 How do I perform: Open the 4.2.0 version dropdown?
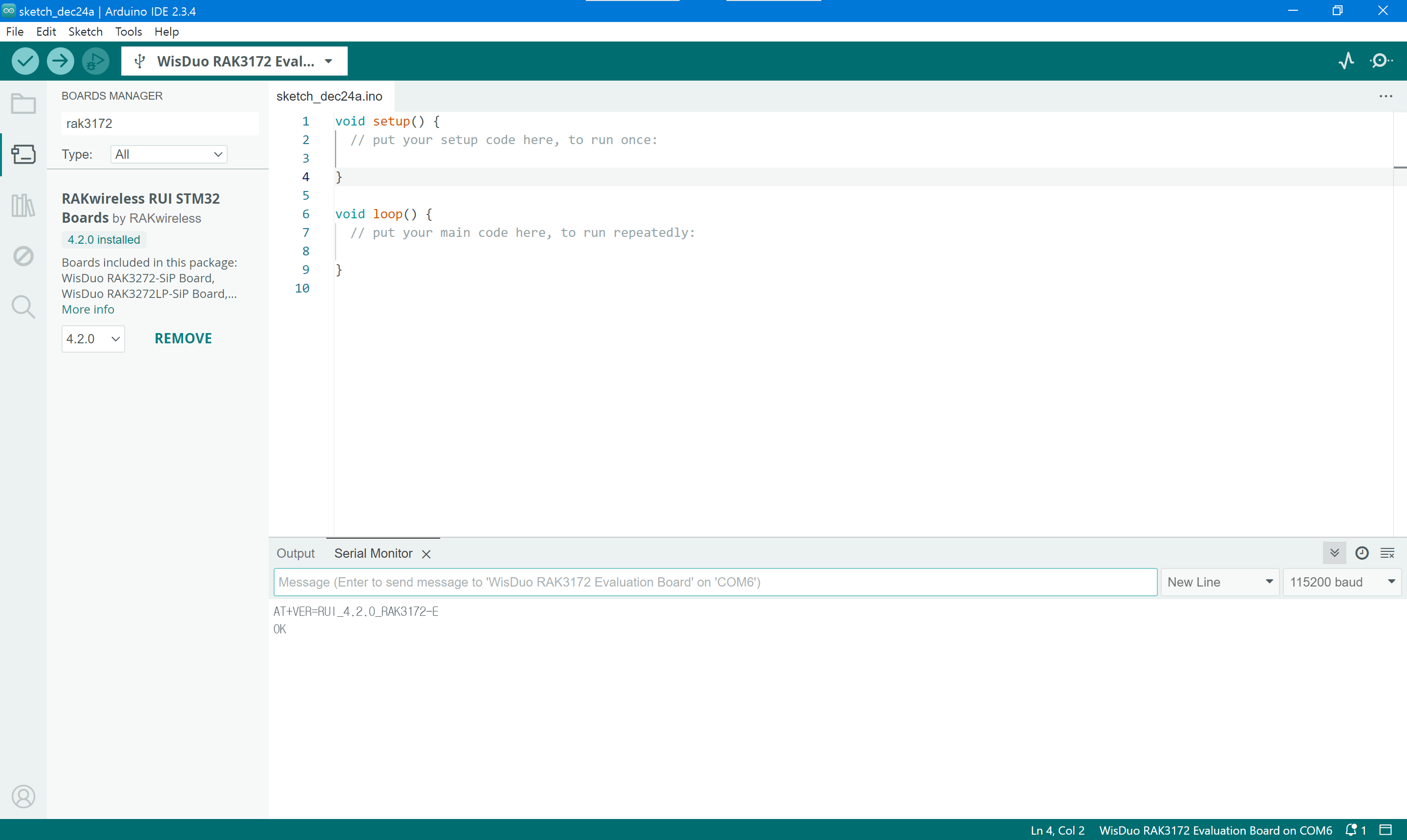[93, 338]
